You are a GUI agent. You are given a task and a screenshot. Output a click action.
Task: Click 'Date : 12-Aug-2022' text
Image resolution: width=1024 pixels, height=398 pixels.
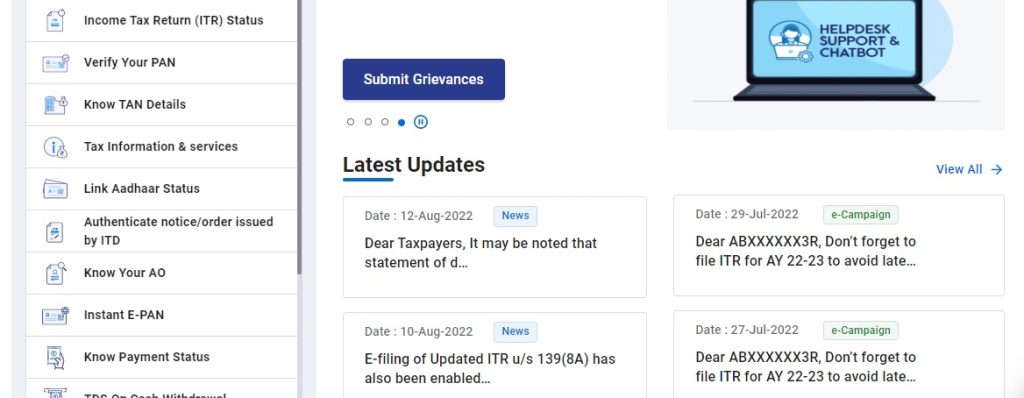click(419, 216)
